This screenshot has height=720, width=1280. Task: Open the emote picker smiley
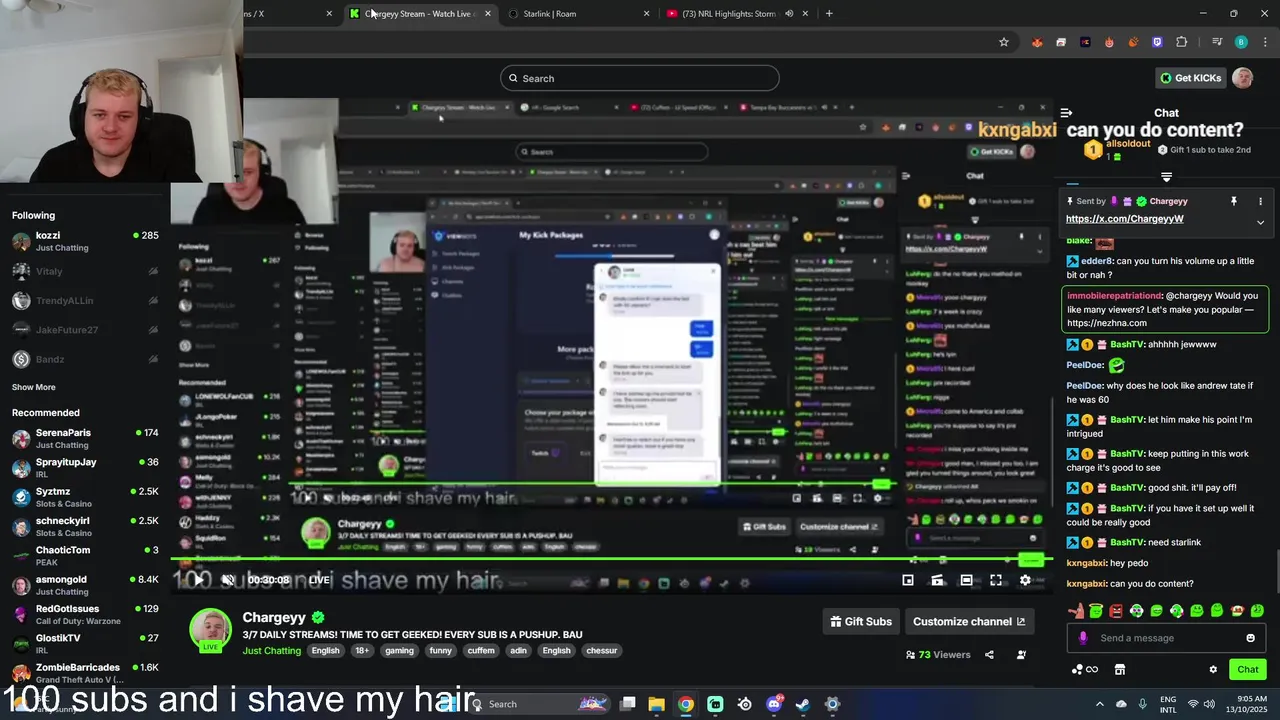click(1250, 638)
